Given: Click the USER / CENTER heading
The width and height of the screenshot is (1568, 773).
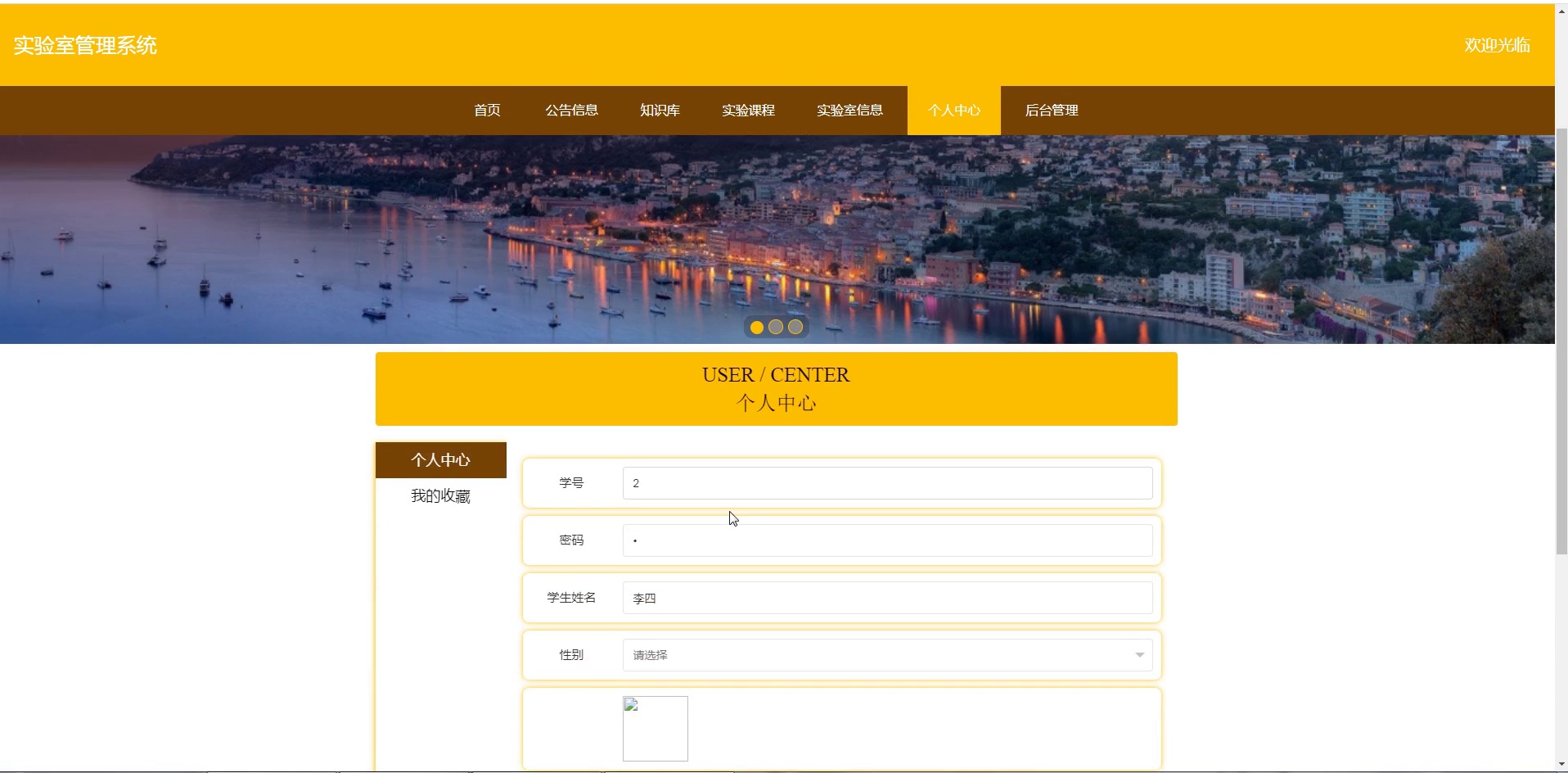Looking at the screenshot, I should tap(776, 375).
